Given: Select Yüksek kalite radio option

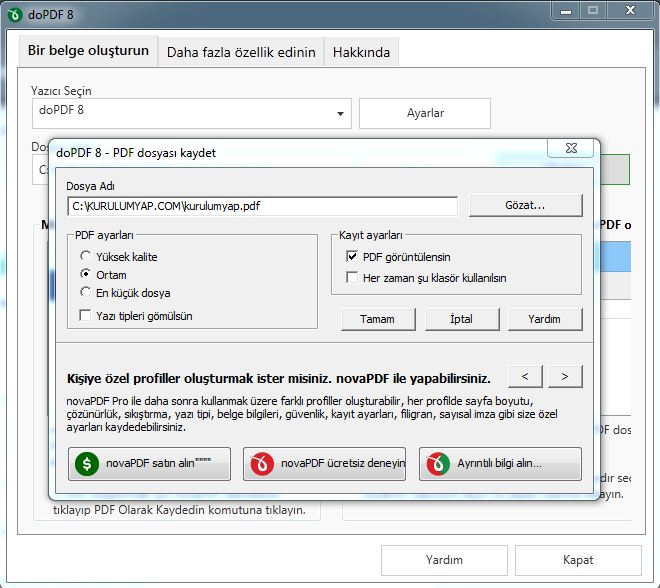Looking at the screenshot, I should tap(85, 256).
